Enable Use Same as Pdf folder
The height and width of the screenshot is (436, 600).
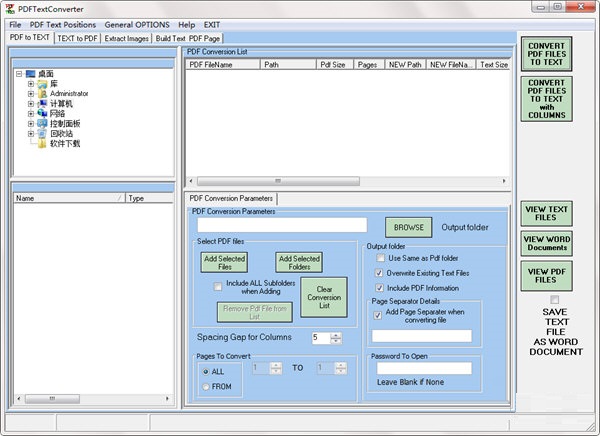pos(380,258)
